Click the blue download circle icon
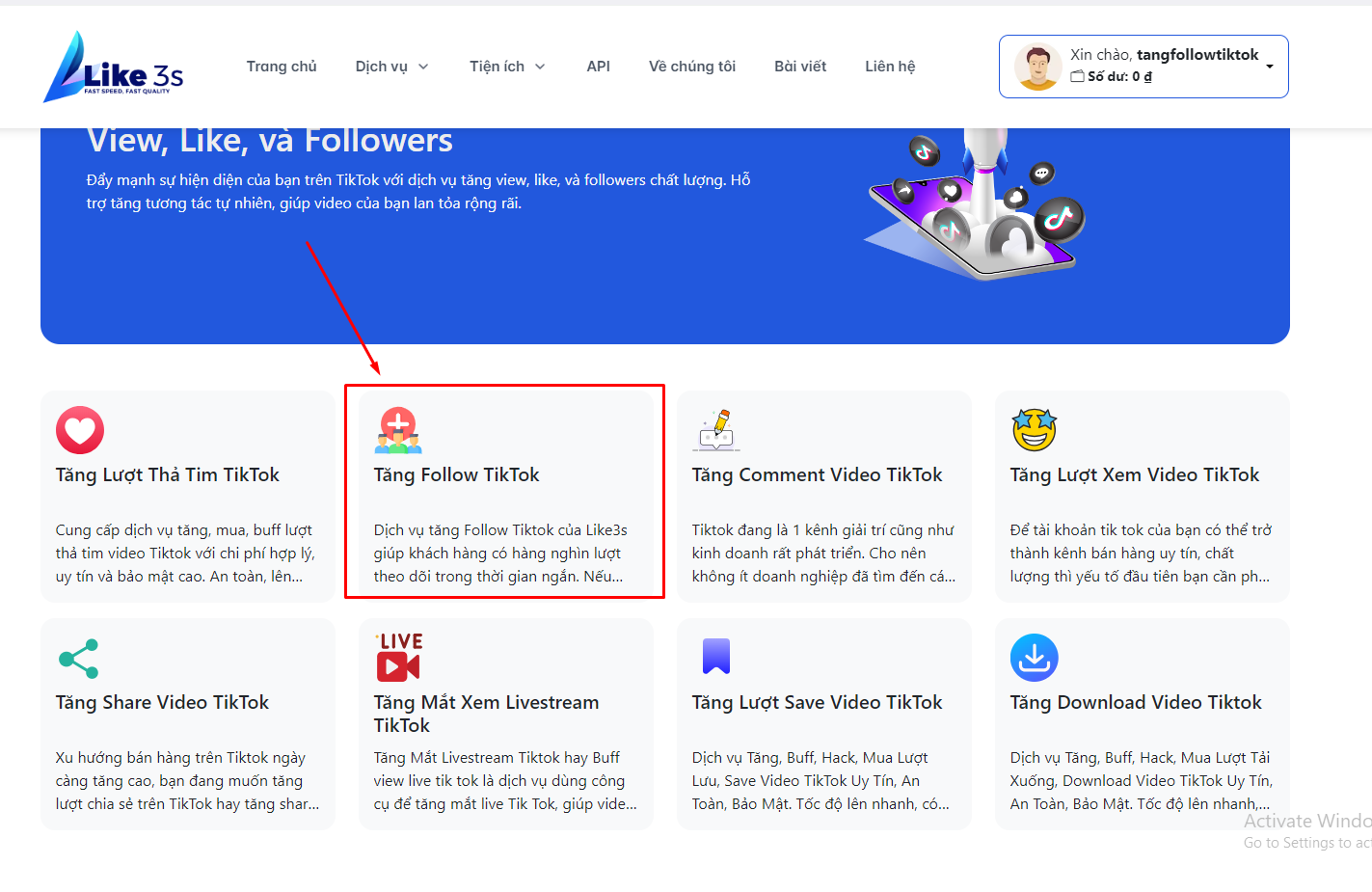The width and height of the screenshot is (1372, 892). [x=1035, y=658]
